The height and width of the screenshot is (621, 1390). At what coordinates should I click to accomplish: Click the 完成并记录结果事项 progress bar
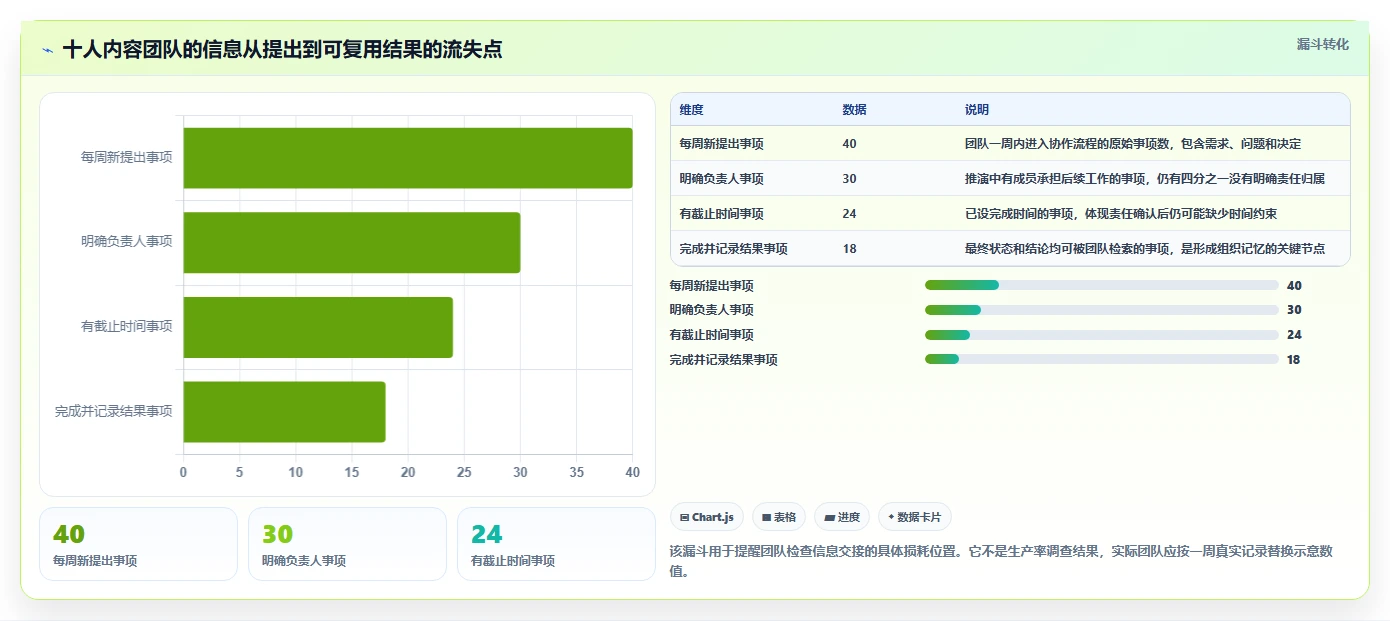1102,360
